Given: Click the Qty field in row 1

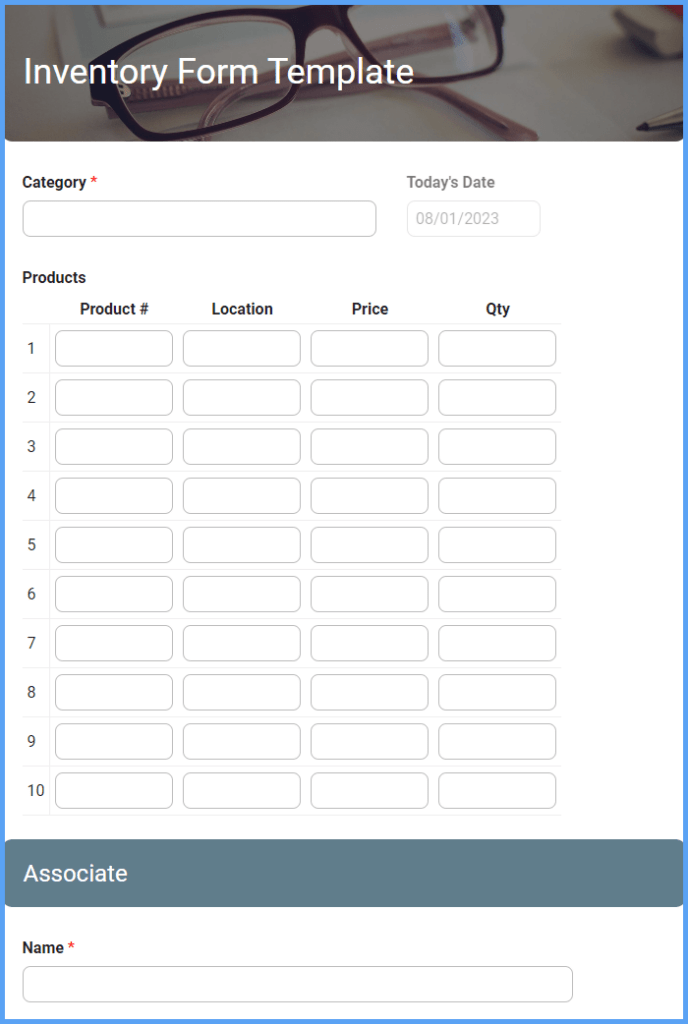Looking at the screenshot, I should pos(497,348).
